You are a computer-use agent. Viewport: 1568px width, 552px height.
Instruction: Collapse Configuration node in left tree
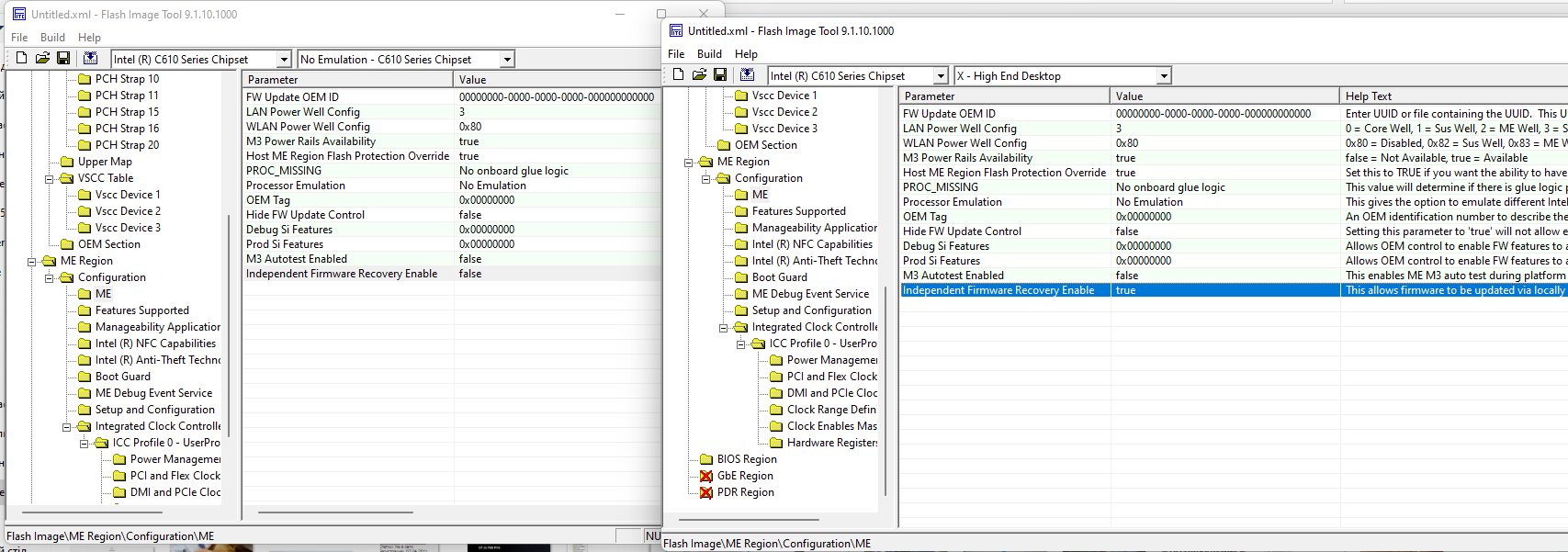pyautogui.click(x=50, y=277)
